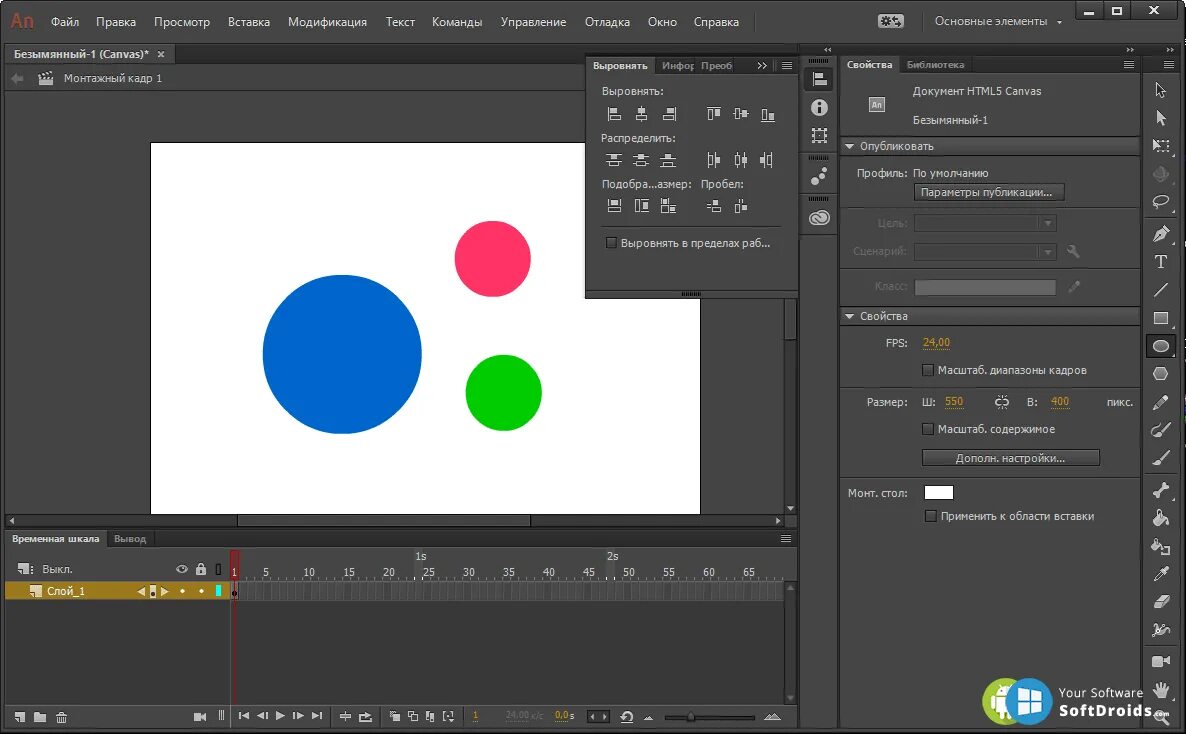Switch to the Библиотека tab
1186x734 pixels.
coord(935,65)
